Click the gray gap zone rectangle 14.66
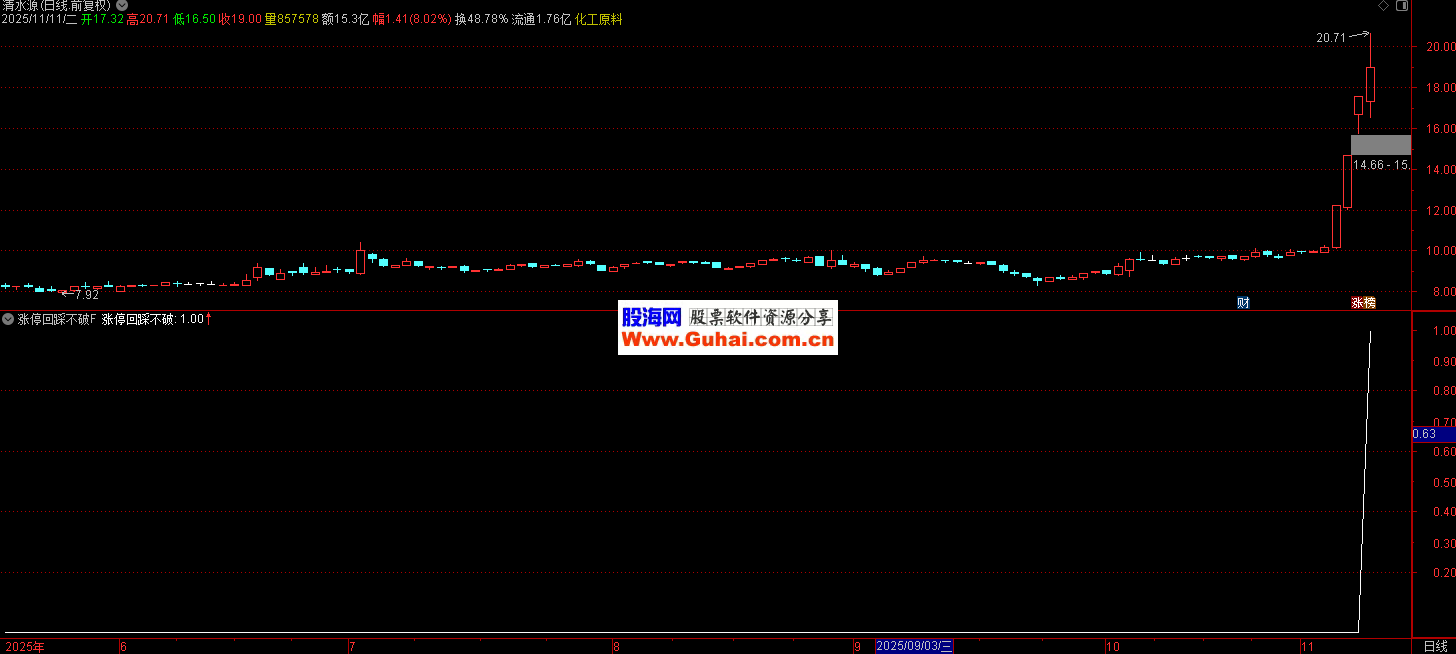Image resolution: width=1456 pixels, height=654 pixels. (1380, 144)
